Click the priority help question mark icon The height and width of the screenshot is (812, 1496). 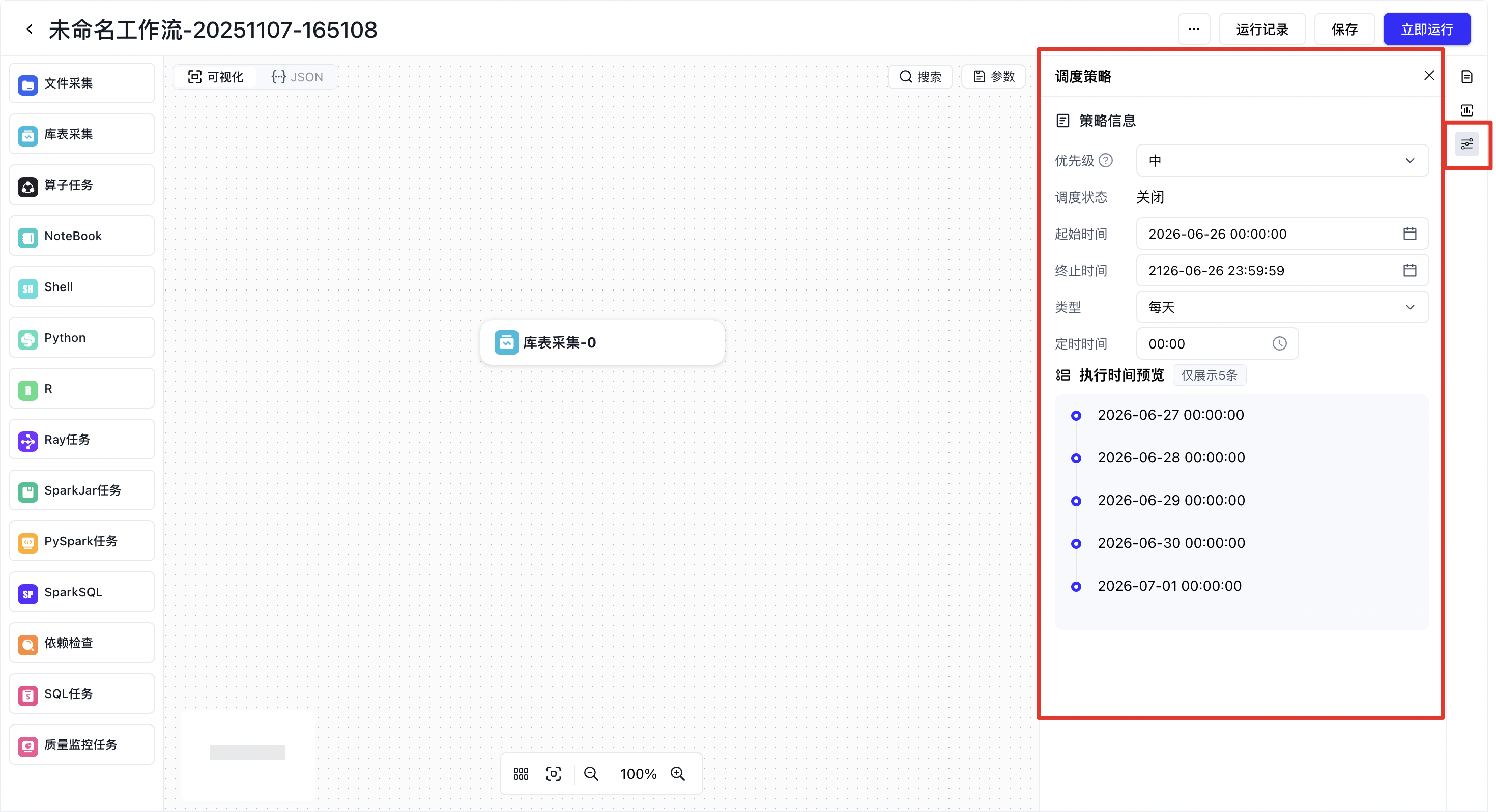(1106, 160)
